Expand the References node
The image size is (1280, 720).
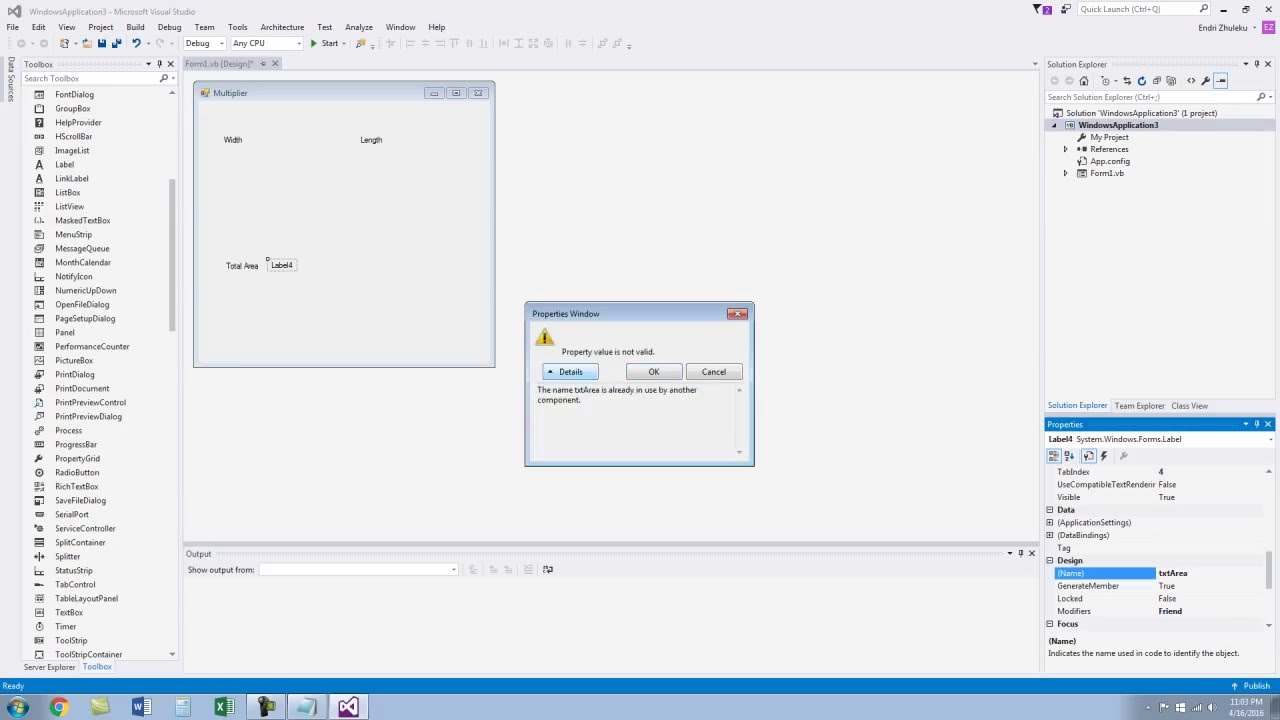click(x=1065, y=149)
